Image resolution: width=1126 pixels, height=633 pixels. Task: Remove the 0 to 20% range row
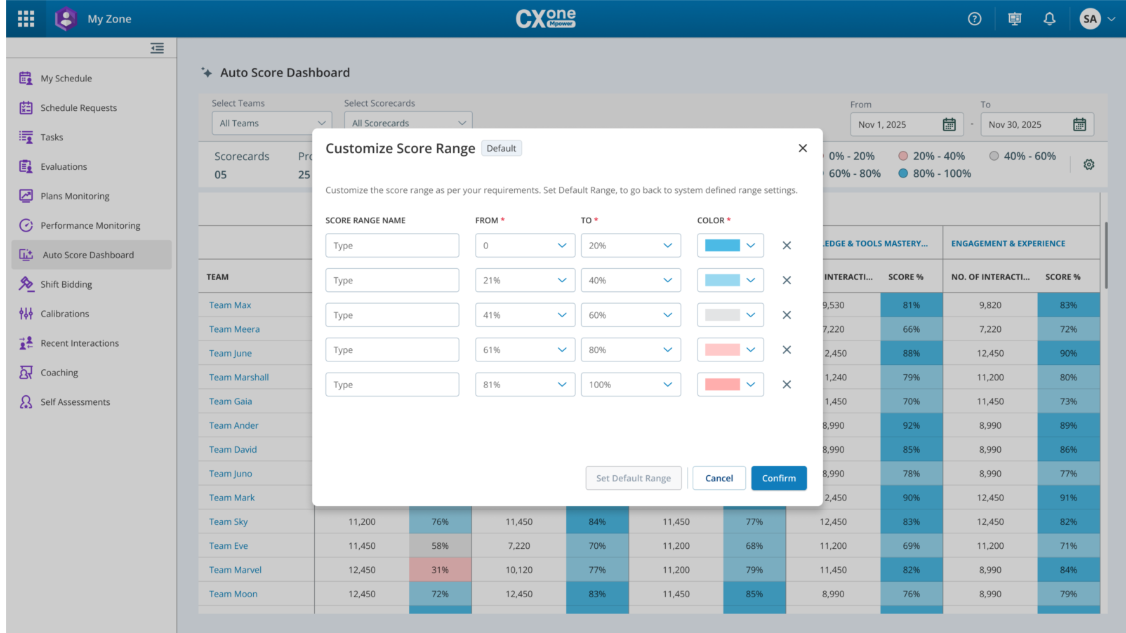(786, 246)
